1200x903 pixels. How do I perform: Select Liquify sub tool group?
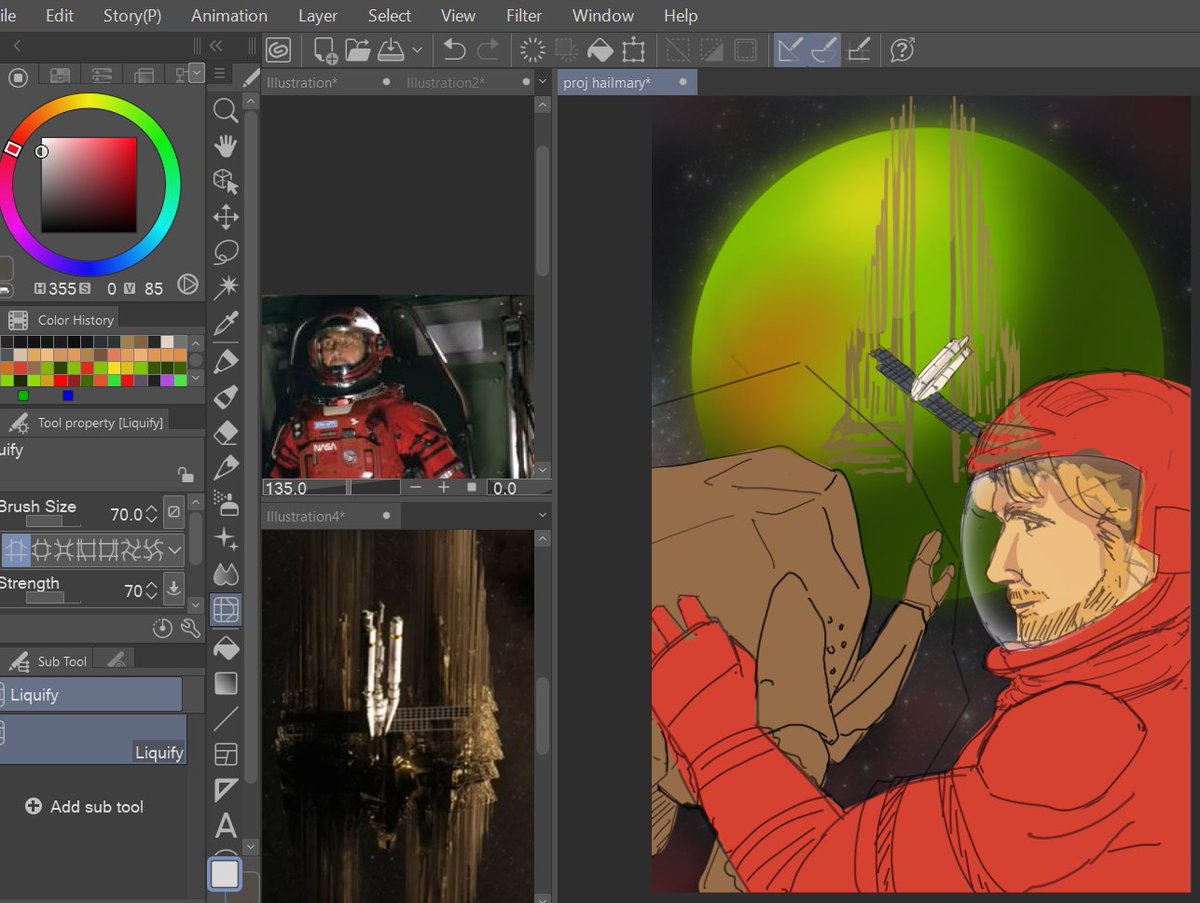pos(91,694)
